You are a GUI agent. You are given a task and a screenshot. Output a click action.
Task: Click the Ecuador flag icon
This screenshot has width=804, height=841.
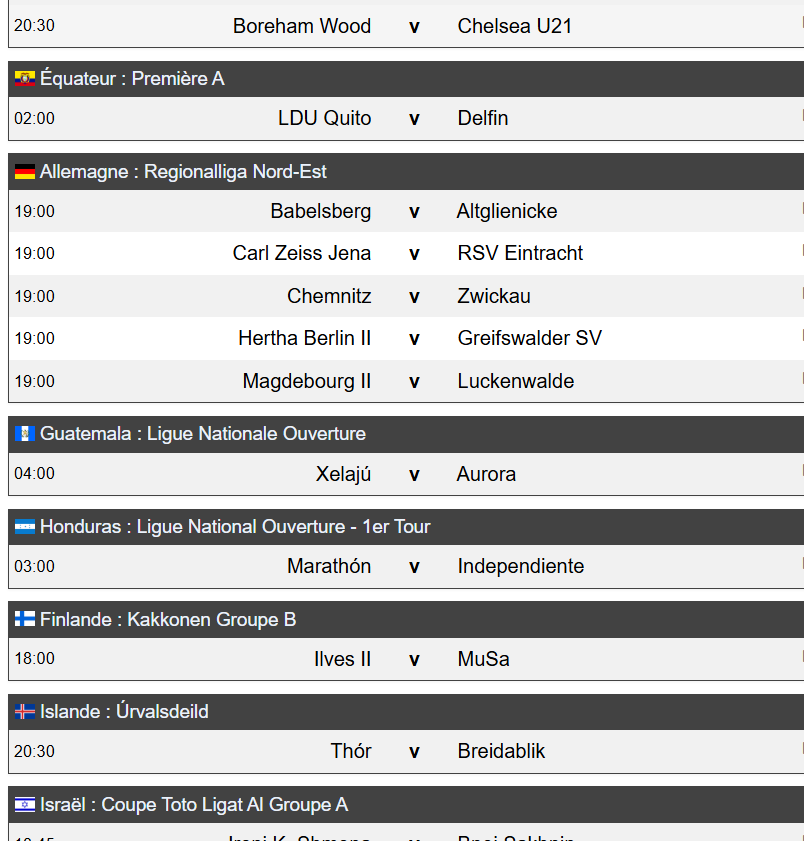coord(25,79)
